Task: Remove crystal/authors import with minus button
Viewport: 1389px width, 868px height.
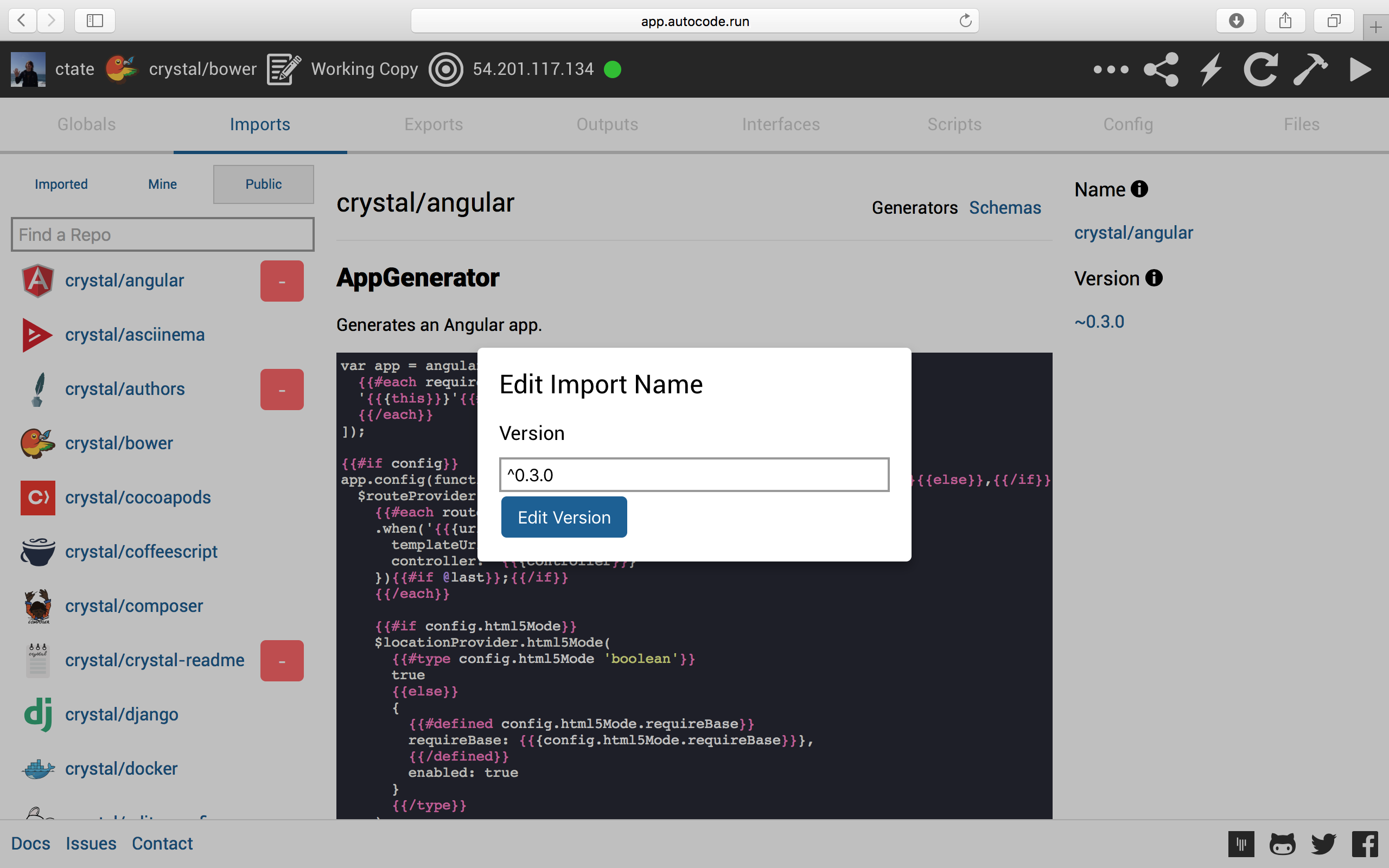Action: [x=282, y=389]
